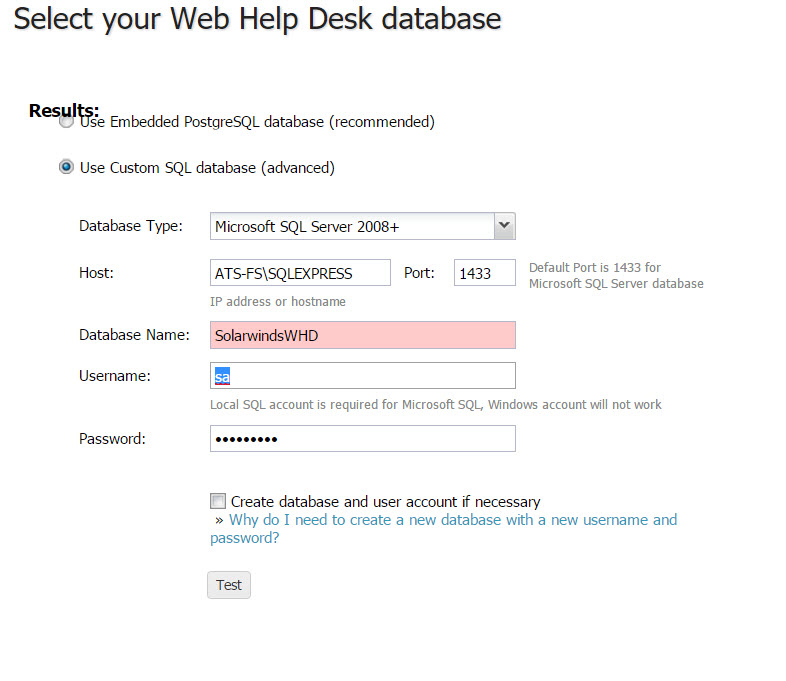
Task: Click the 'Select your Web Help Desk database' heading
Action: coord(258,18)
